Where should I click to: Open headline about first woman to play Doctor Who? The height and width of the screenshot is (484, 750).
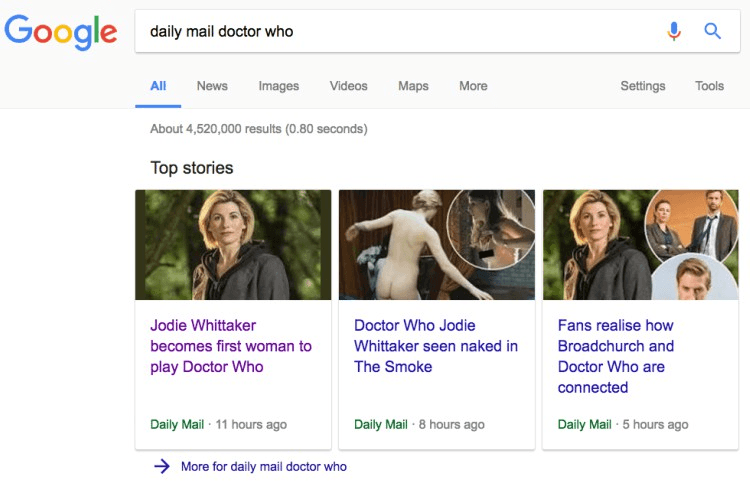point(231,346)
